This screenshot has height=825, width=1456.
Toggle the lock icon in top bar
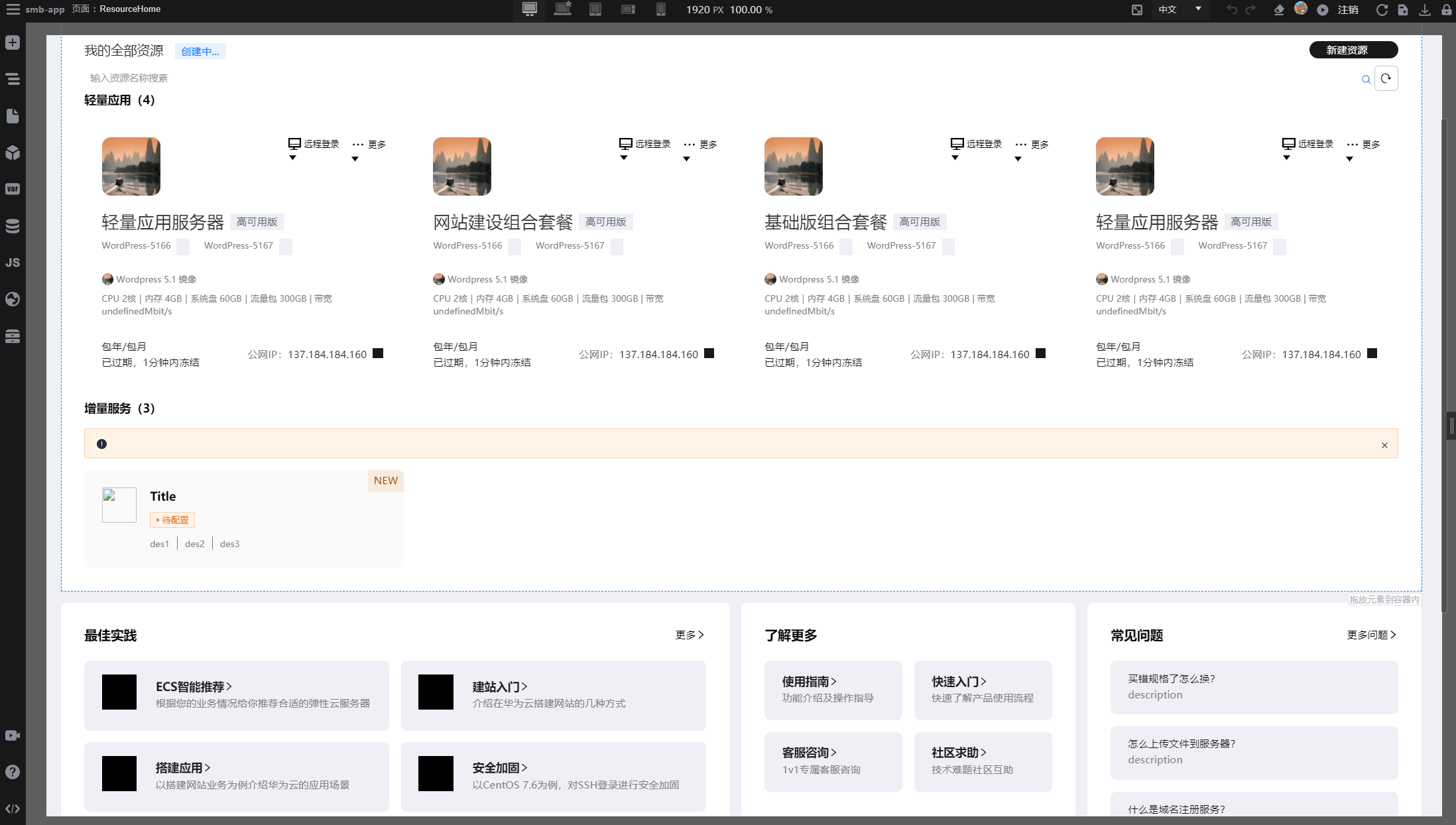[1446, 9]
